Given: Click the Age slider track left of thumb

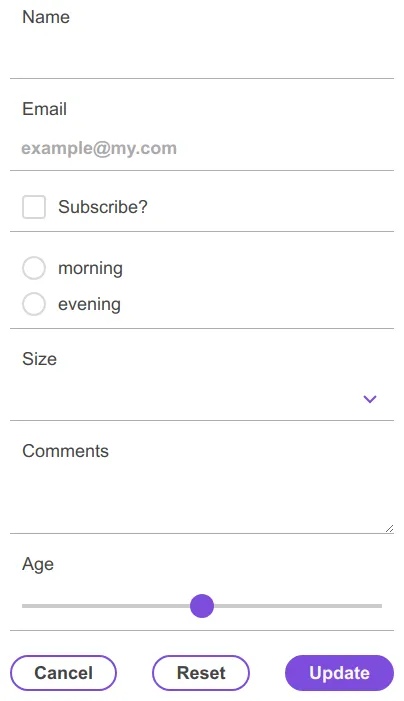Looking at the screenshot, I should coord(106,606).
